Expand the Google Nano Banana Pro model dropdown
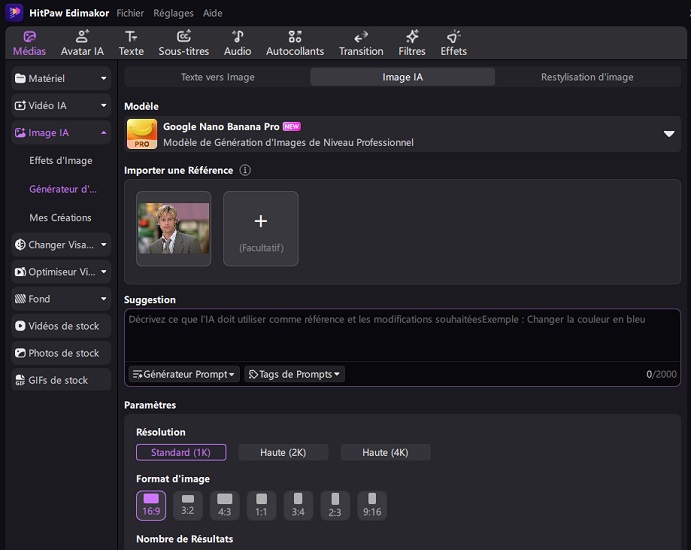The height and width of the screenshot is (550, 691). pos(669,134)
